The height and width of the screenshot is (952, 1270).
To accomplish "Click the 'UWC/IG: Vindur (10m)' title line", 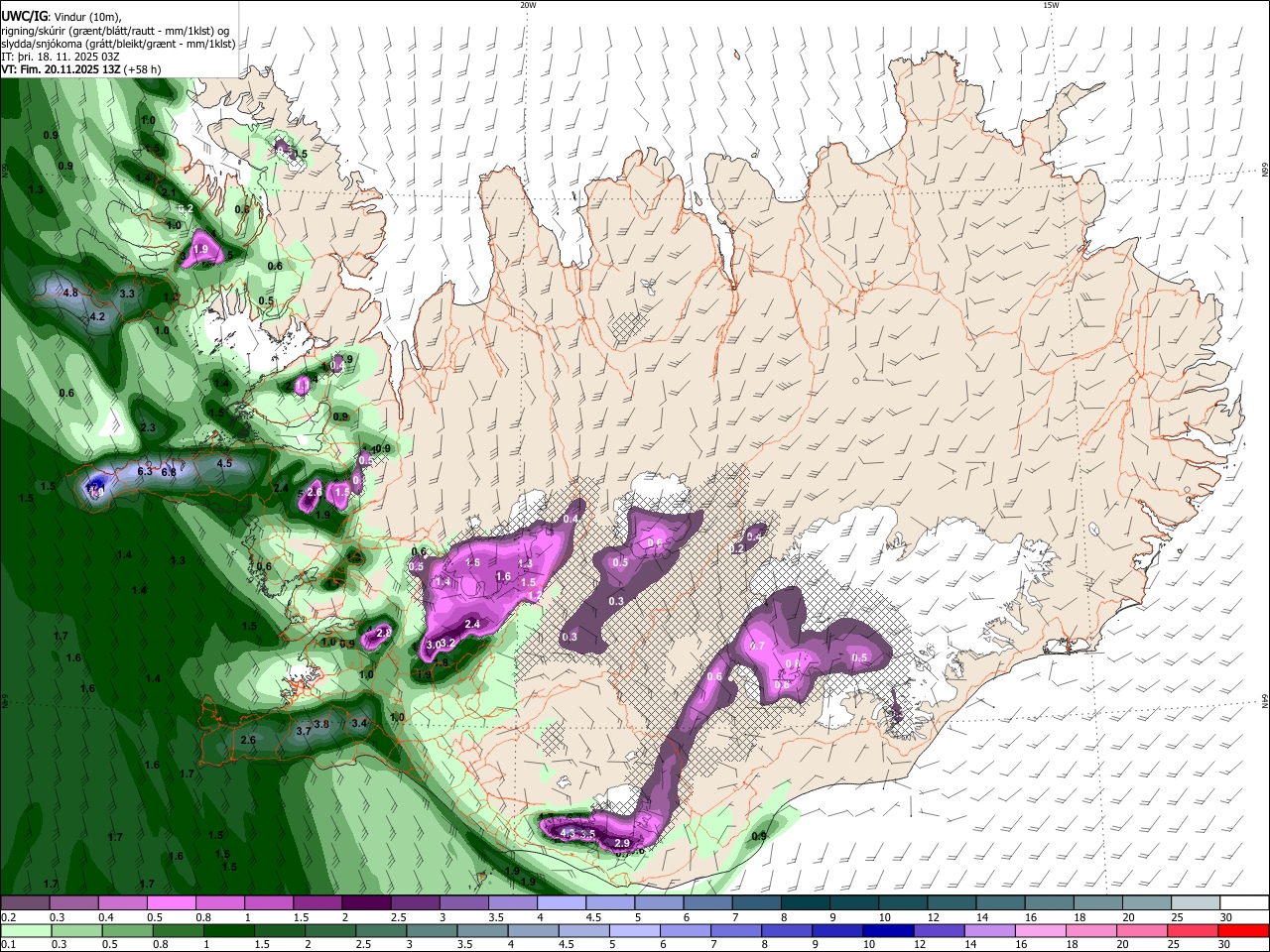I will 61,17.
